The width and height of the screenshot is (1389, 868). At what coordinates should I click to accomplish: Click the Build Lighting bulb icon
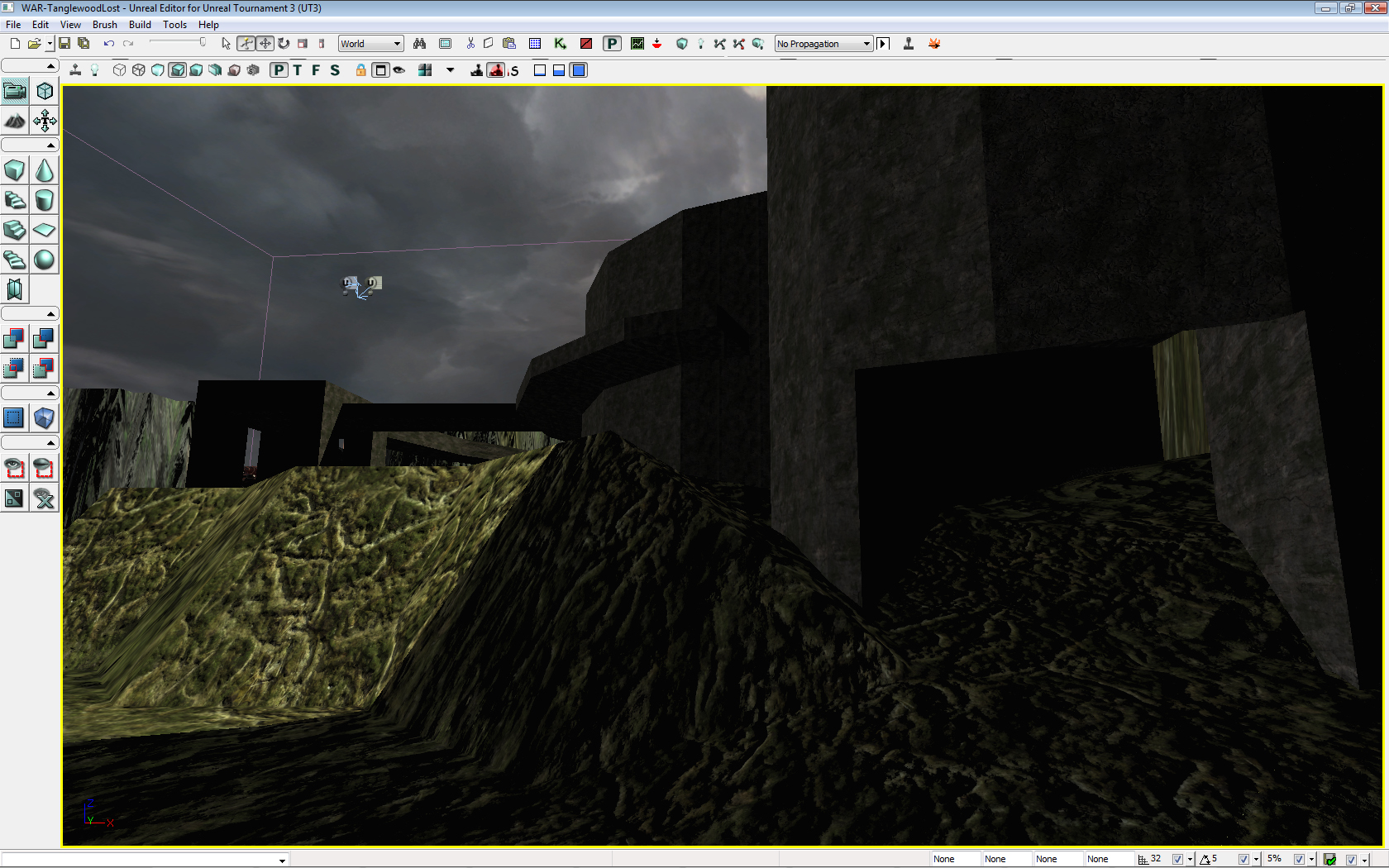pos(701,44)
